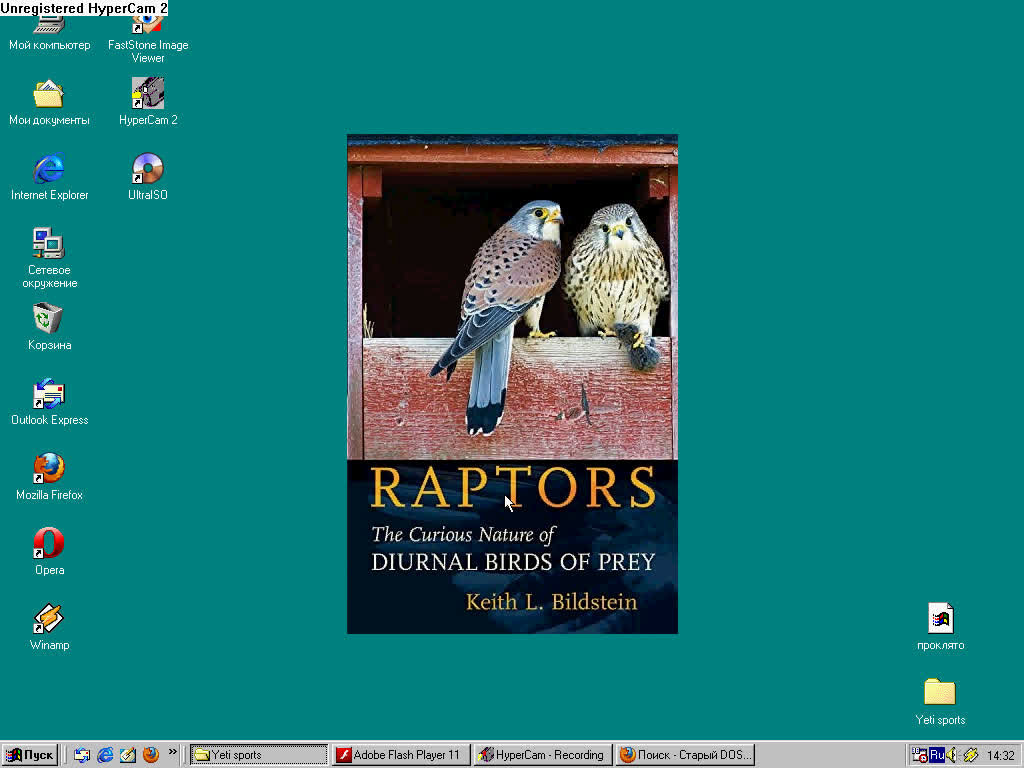Viewport: 1024px width, 768px height.
Task: Select the Корзина recycle bin icon
Action: (x=49, y=320)
